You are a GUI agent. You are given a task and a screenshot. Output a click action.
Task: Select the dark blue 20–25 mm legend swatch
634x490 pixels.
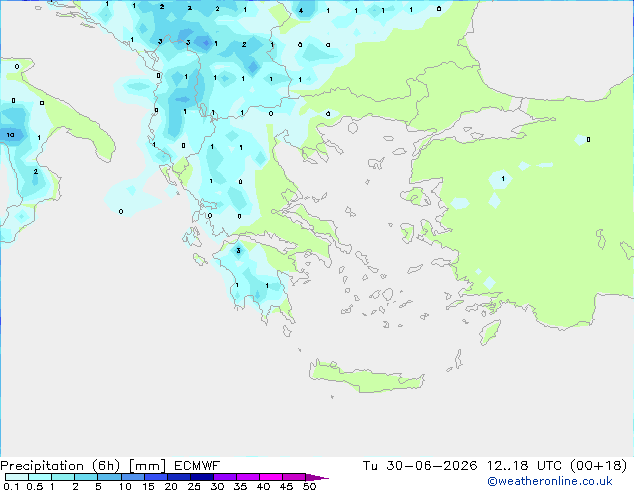point(179,477)
